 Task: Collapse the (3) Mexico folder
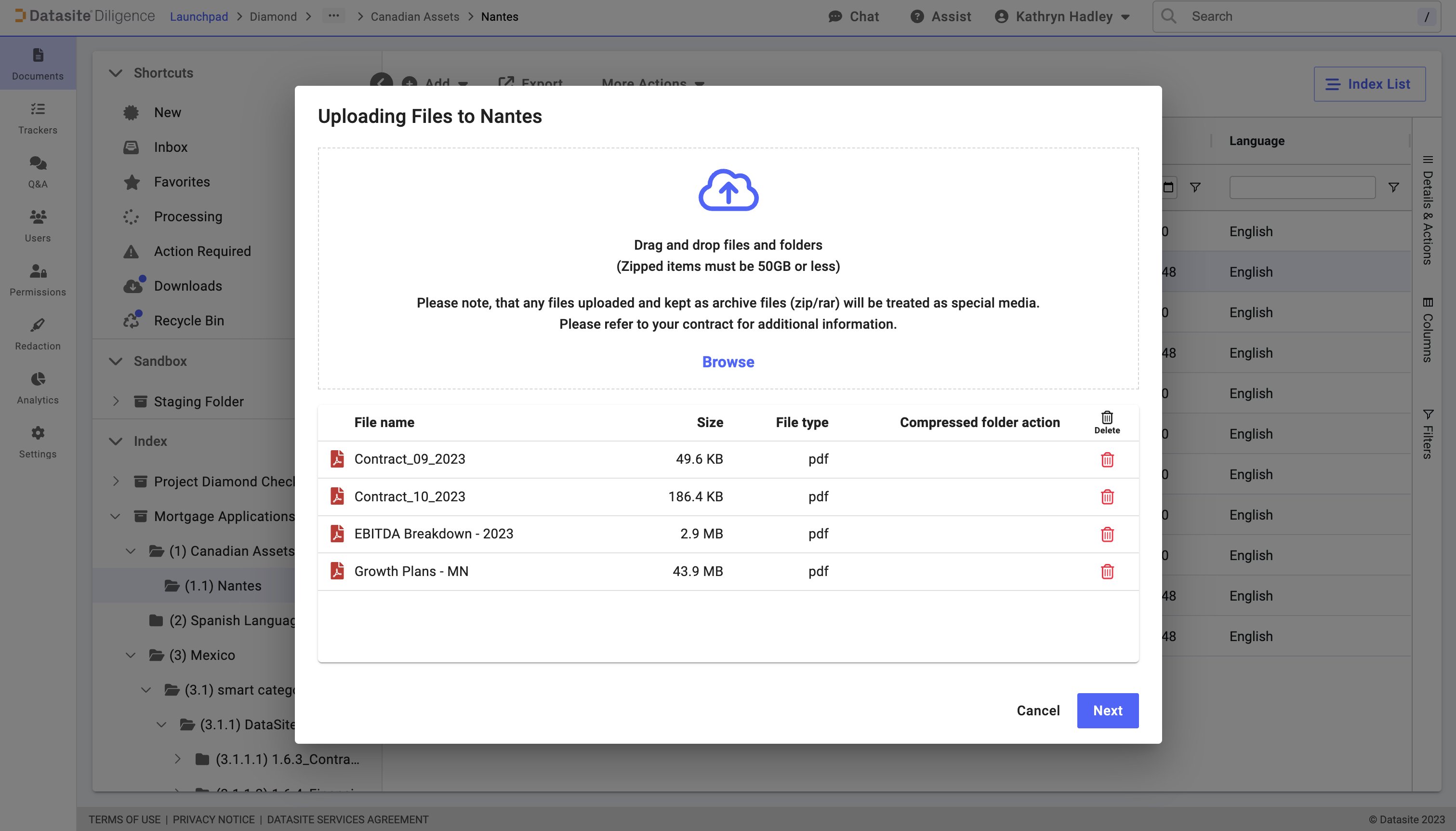point(131,655)
